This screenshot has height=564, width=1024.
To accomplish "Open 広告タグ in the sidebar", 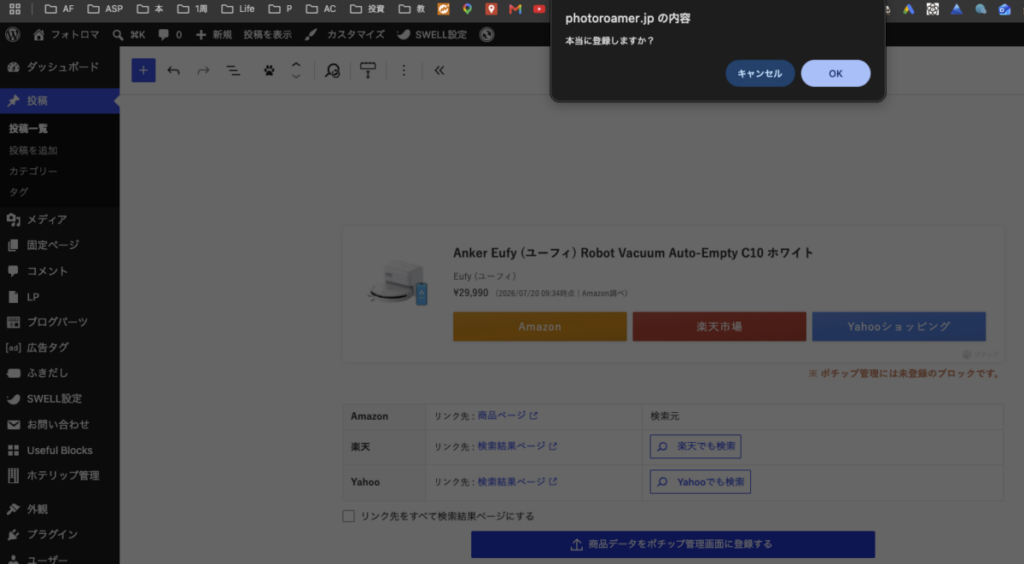I will [x=59, y=347].
